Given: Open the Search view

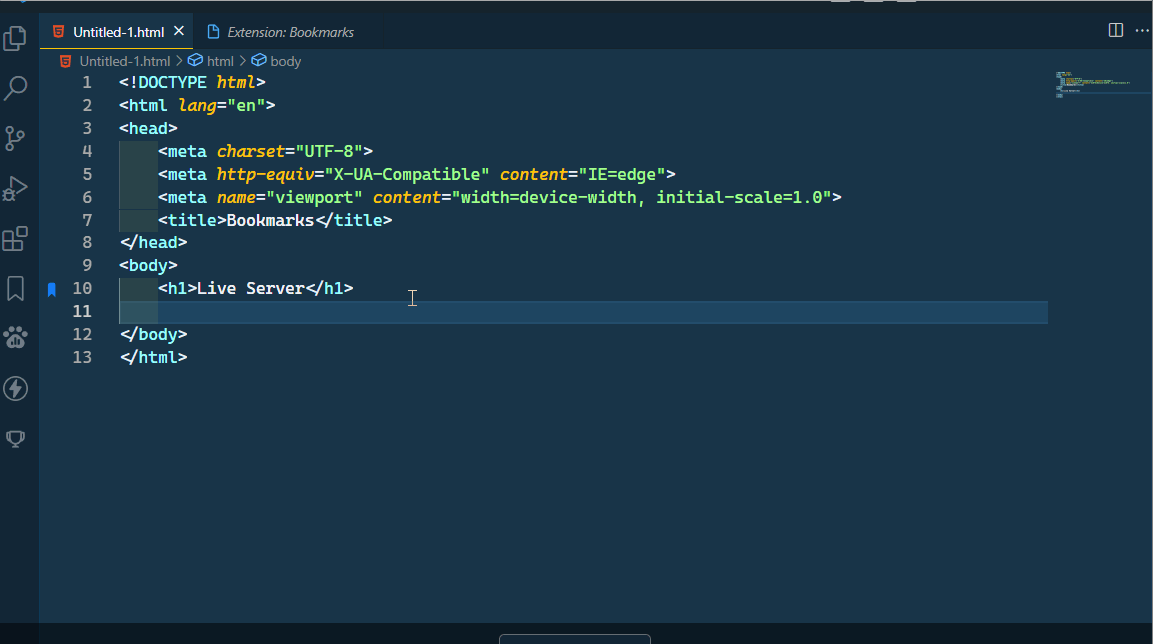Looking at the screenshot, I should [15, 88].
